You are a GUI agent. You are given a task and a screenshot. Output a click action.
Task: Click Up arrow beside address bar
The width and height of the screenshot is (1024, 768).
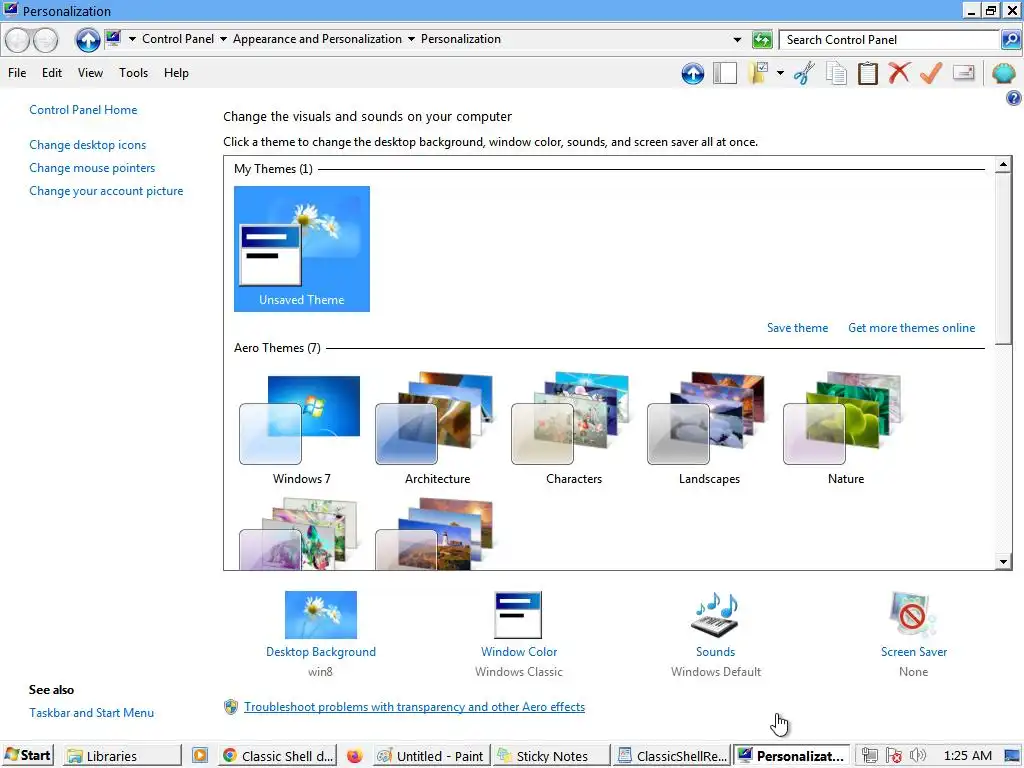coord(88,40)
